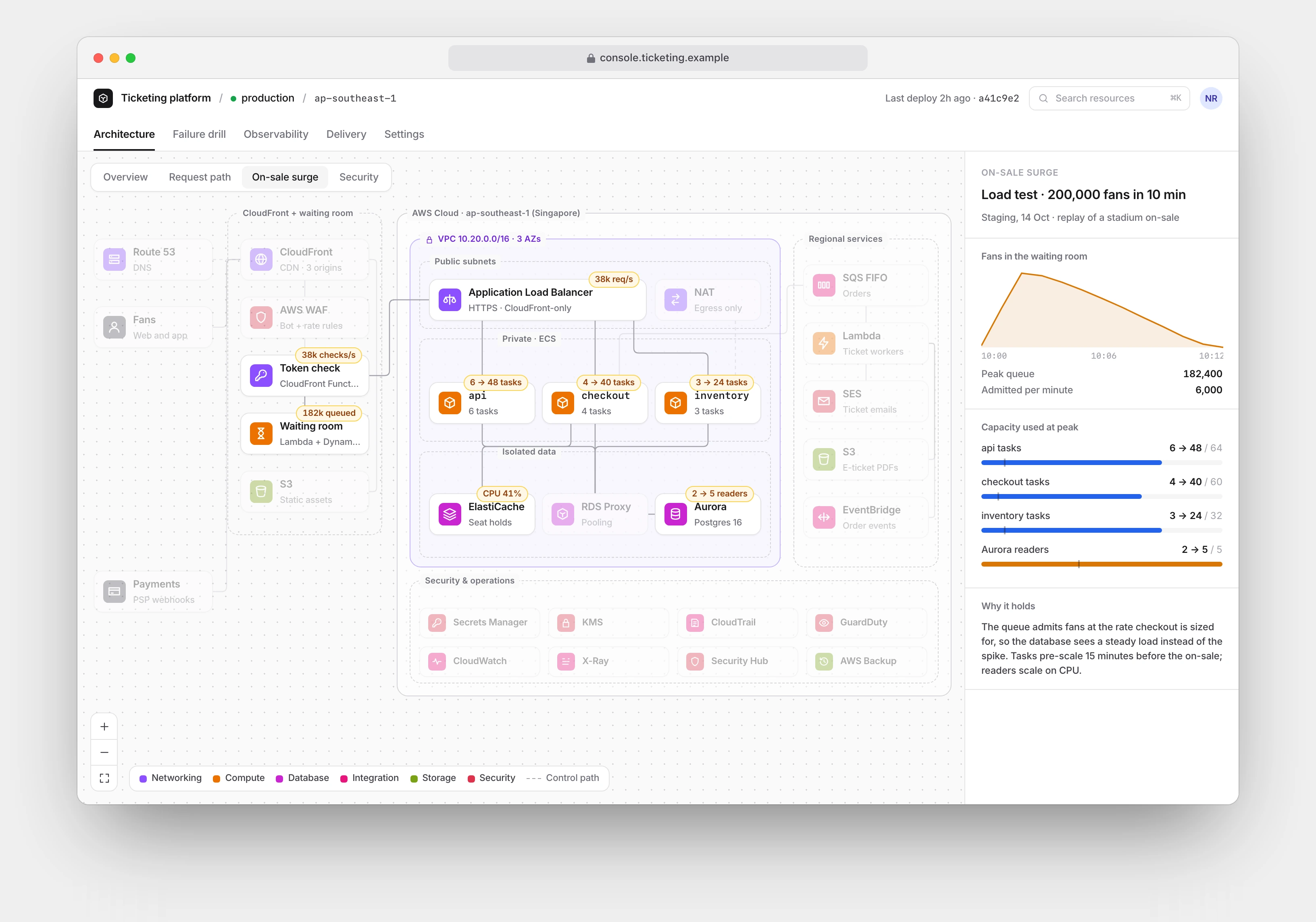The image size is (1316, 922).
Task: Go to the Delivery tab
Action: coord(346,134)
